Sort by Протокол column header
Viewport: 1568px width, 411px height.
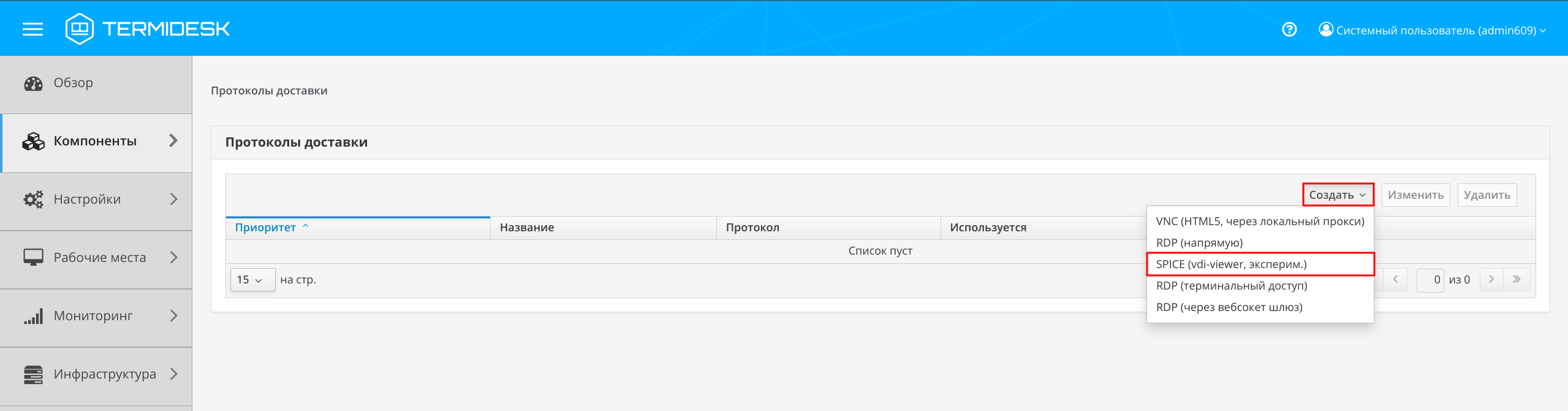[828, 228]
